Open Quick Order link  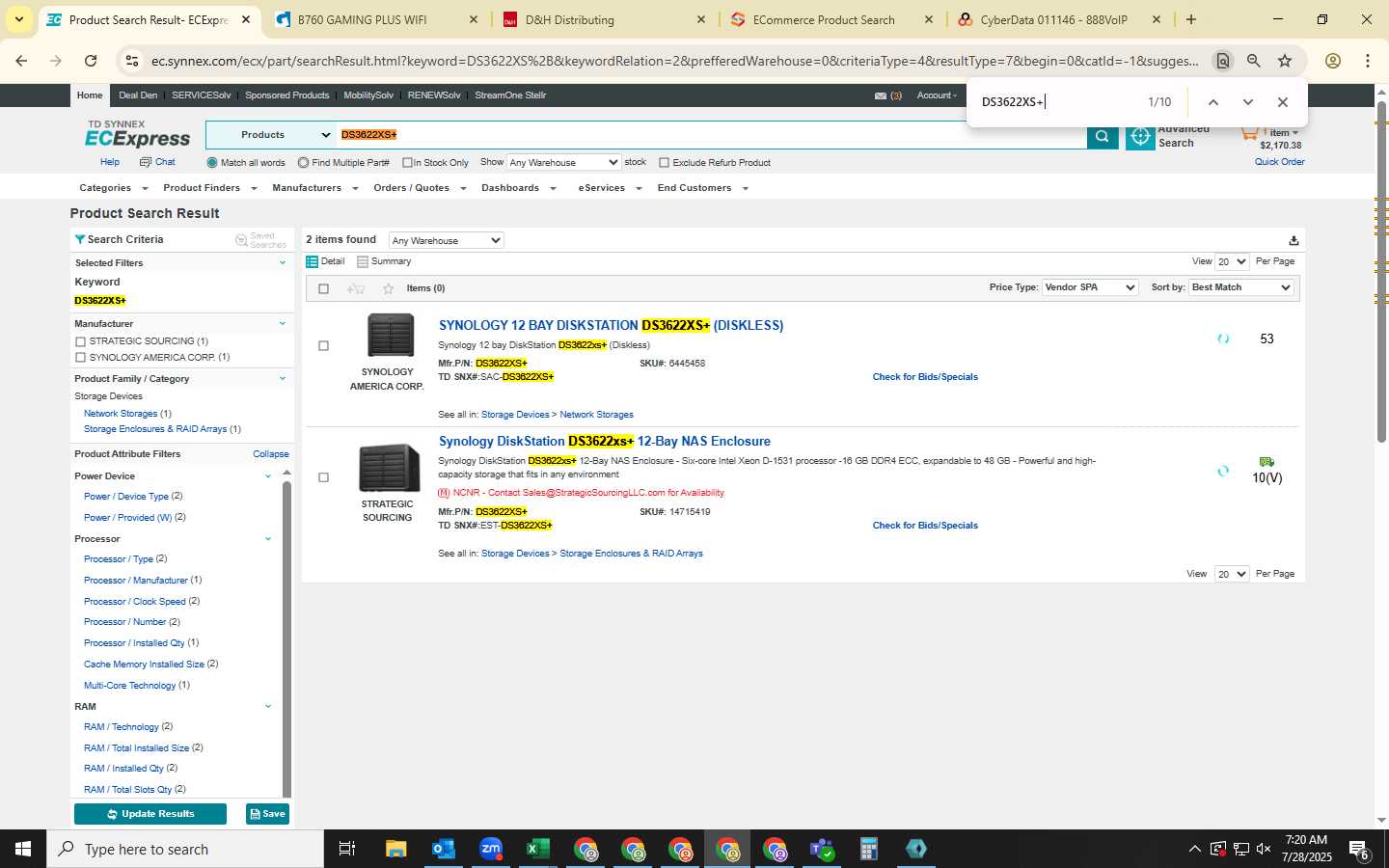pyautogui.click(x=1279, y=162)
